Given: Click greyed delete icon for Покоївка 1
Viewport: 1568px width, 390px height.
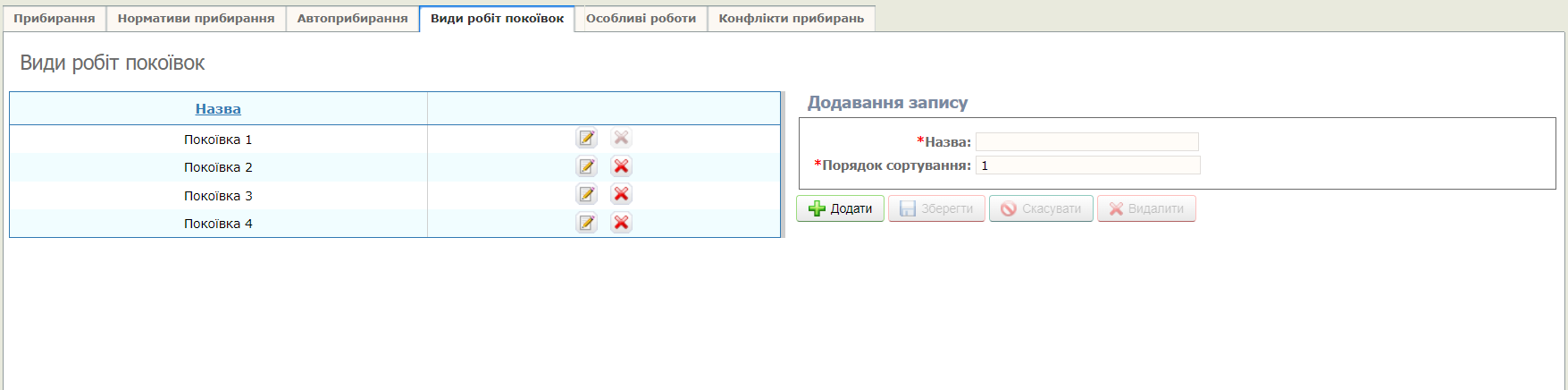Looking at the screenshot, I should coord(621,138).
